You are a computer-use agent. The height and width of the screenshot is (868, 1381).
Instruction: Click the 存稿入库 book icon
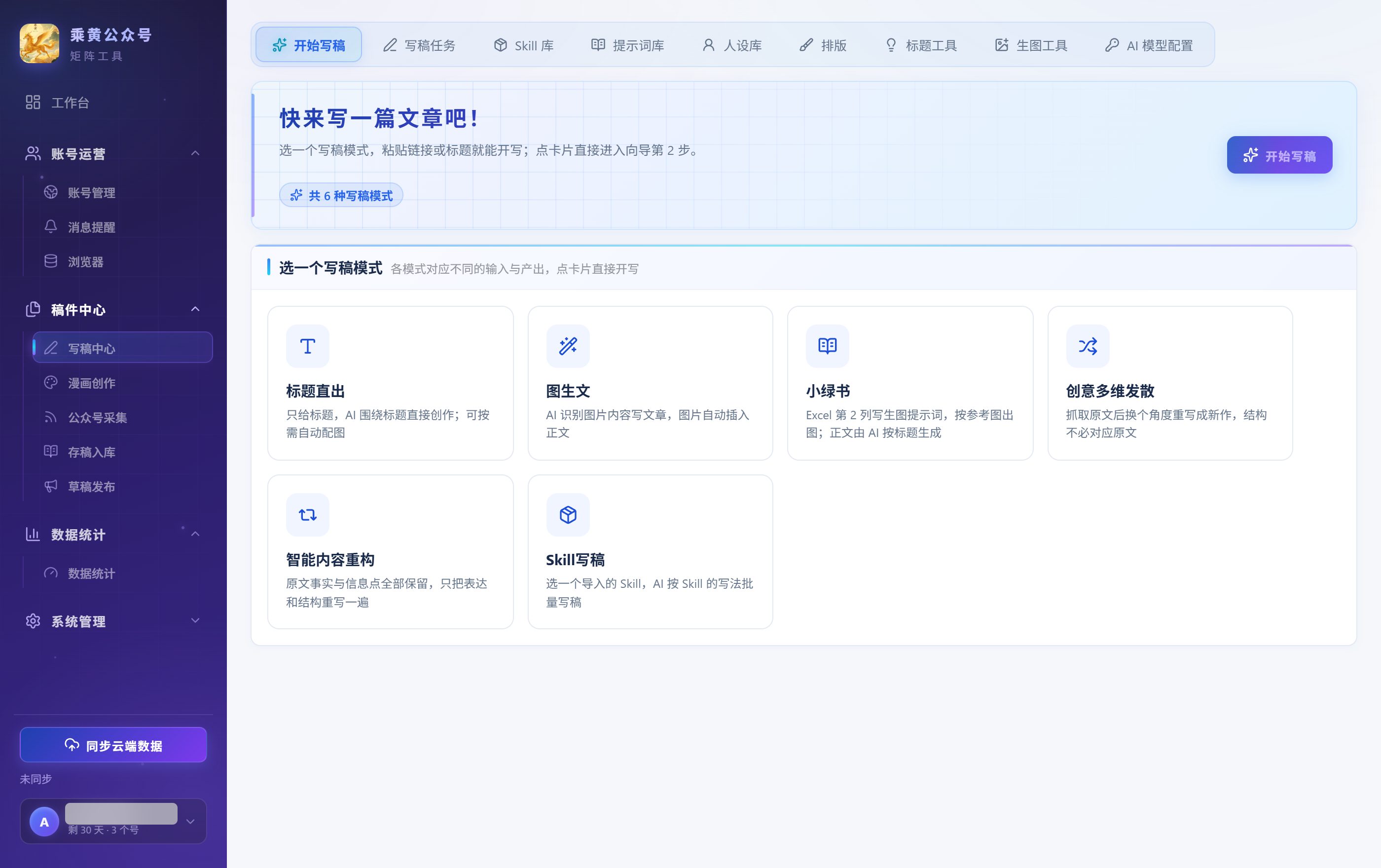tap(50, 451)
